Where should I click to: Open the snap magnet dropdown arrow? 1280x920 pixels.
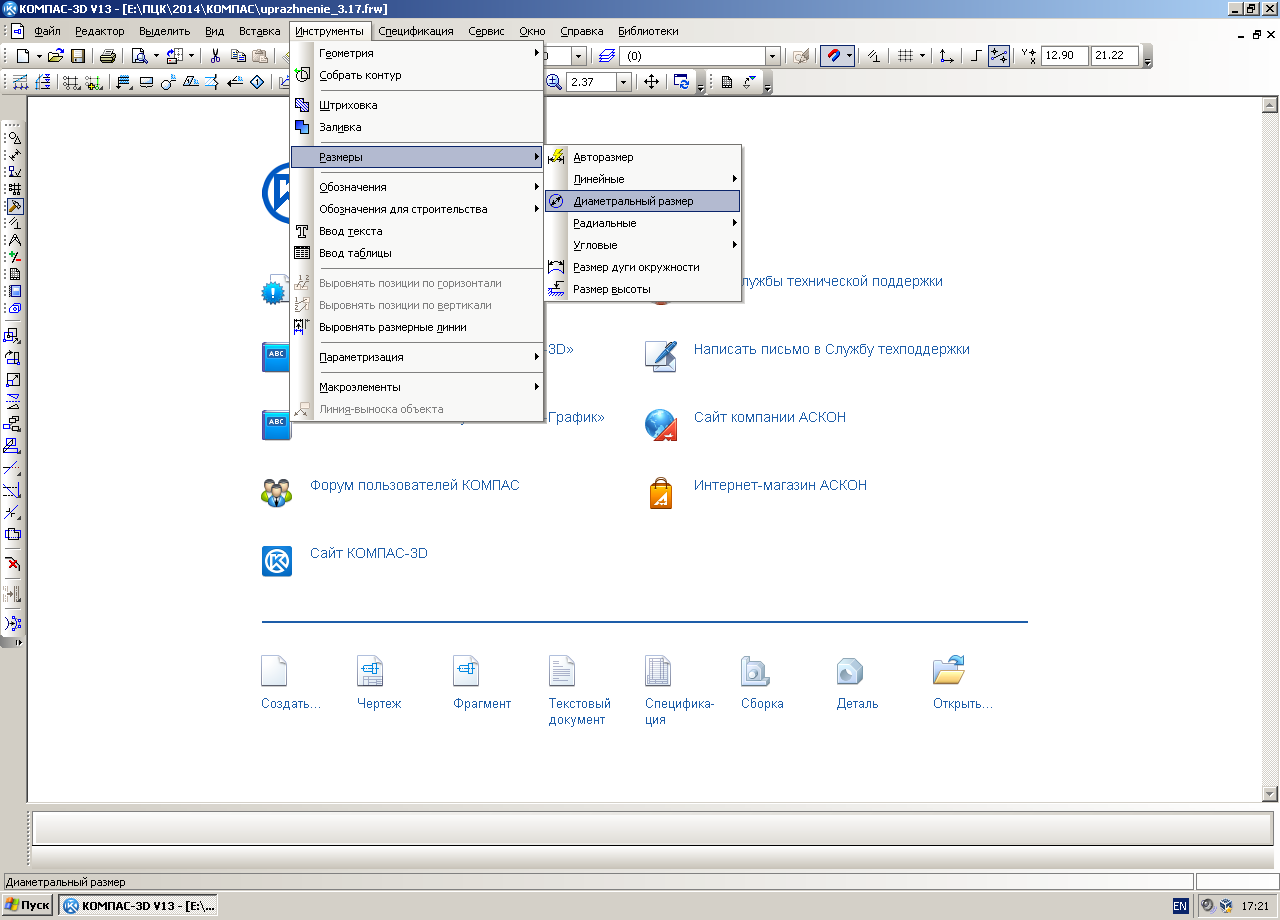tap(849, 56)
